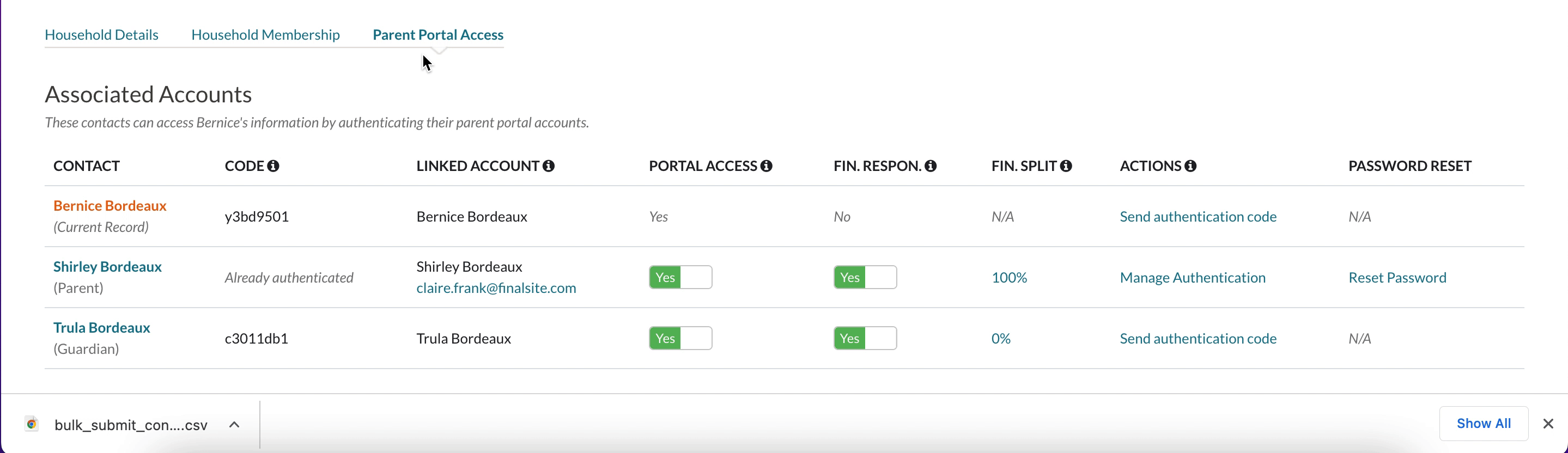Image resolution: width=1568 pixels, height=453 pixels.
Task: Toggle financial responsibility for Trula Bordeaux
Action: [x=864, y=339]
